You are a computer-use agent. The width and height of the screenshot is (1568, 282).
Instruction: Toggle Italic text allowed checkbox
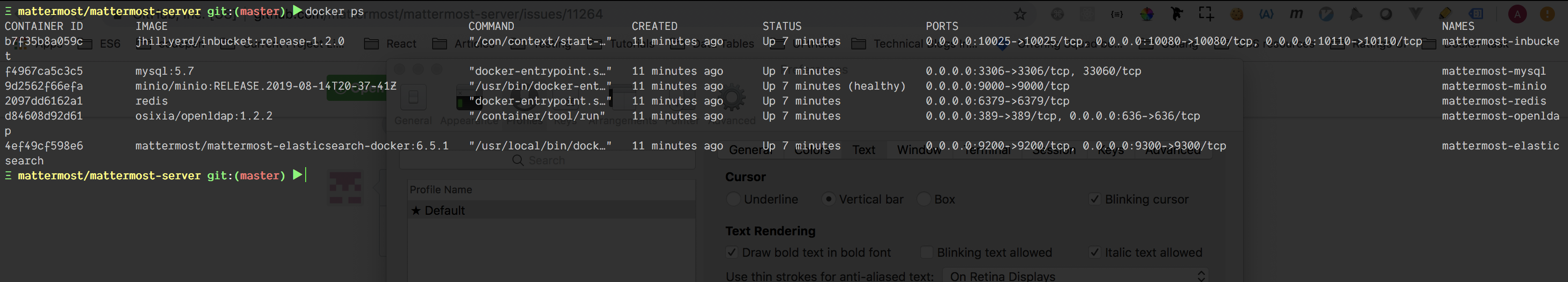point(1094,252)
